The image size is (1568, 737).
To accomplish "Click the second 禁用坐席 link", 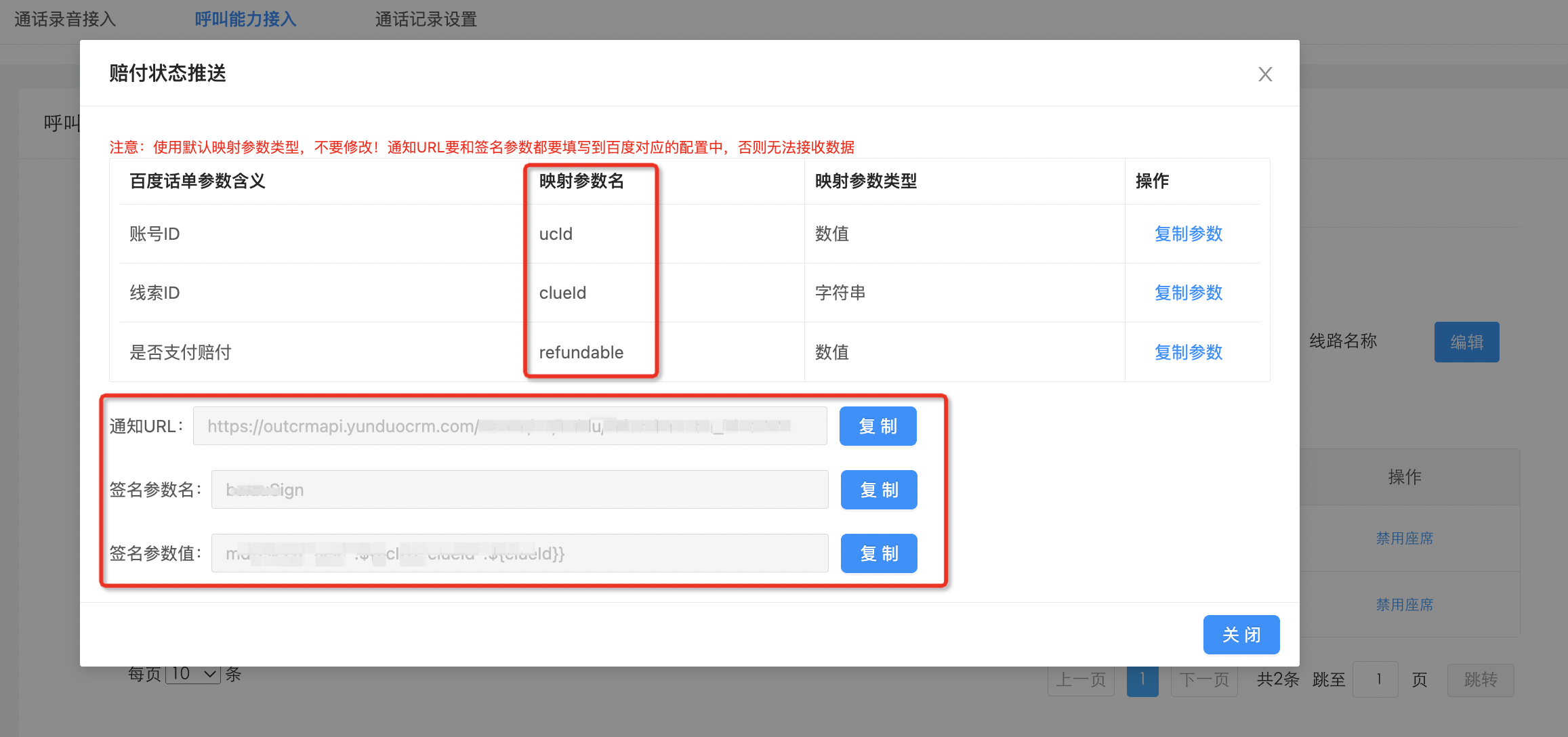I will (1404, 605).
